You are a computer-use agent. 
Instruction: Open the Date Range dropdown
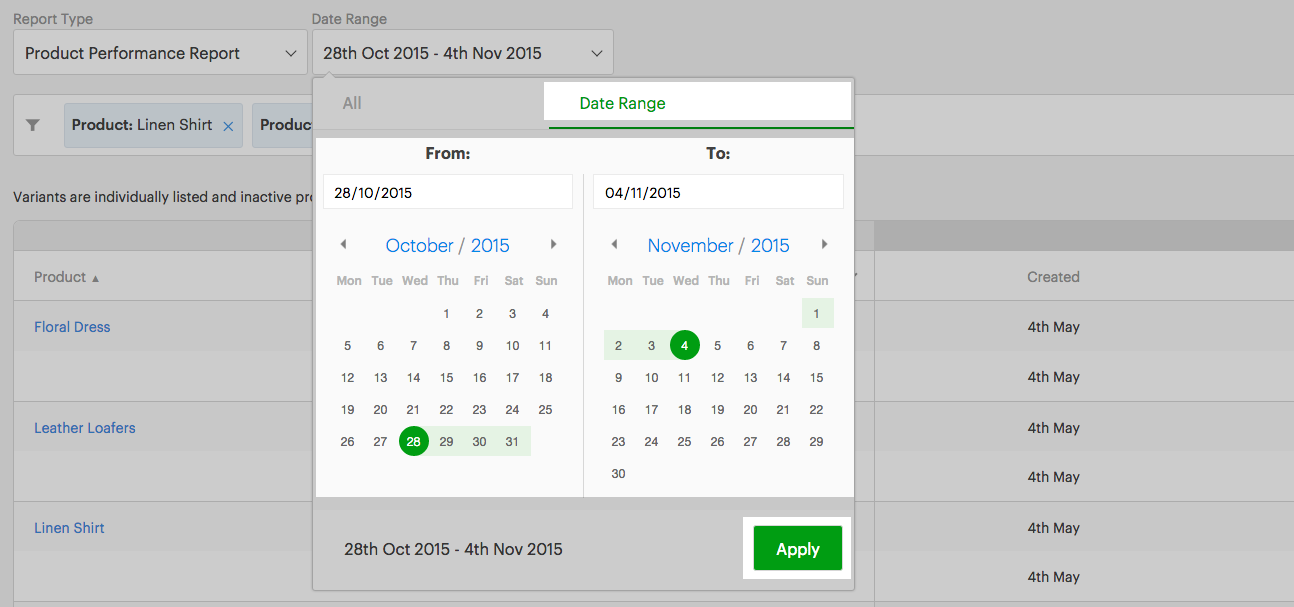click(x=463, y=53)
